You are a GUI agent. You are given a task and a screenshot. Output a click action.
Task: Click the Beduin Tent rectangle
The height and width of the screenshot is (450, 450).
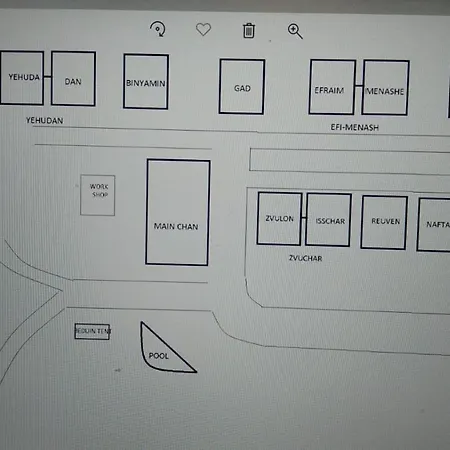(x=92, y=331)
